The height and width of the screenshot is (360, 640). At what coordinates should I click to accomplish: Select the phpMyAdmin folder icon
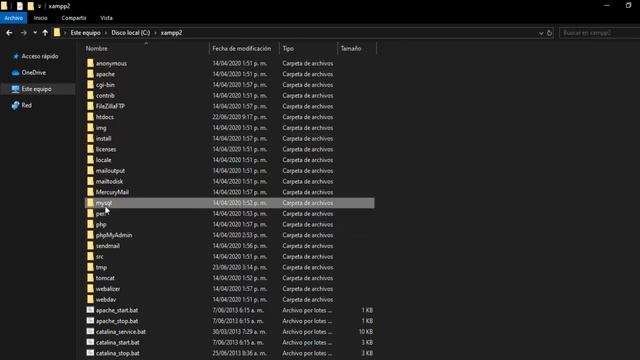[90, 235]
